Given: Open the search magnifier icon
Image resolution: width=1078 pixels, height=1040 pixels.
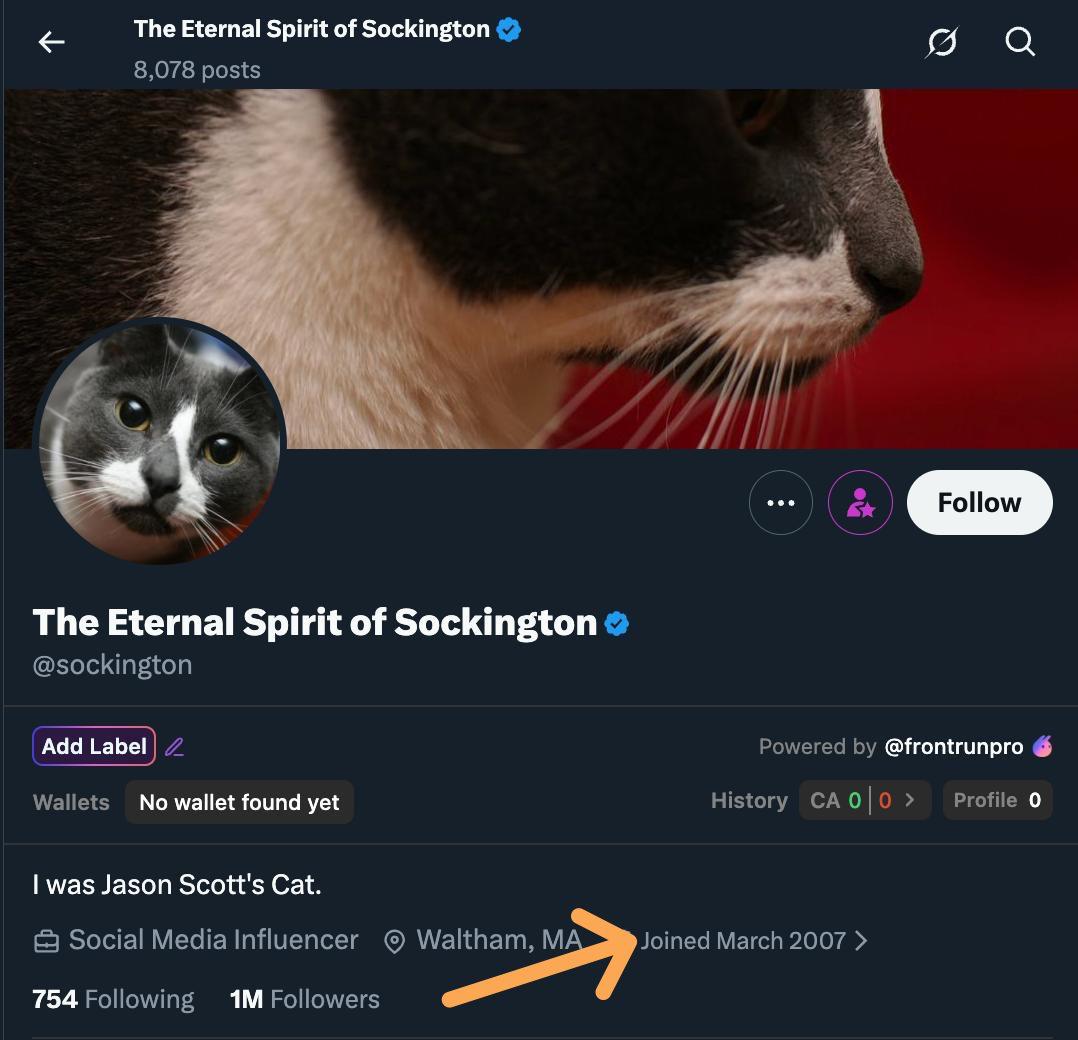Looking at the screenshot, I should point(1019,42).
